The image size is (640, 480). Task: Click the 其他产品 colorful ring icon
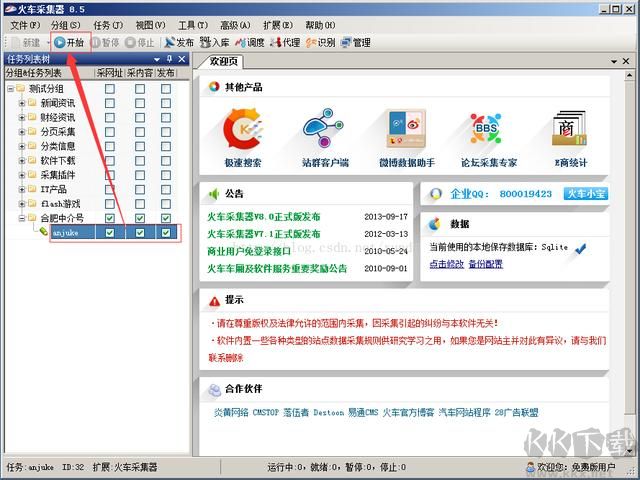click(x=214, y=87)
